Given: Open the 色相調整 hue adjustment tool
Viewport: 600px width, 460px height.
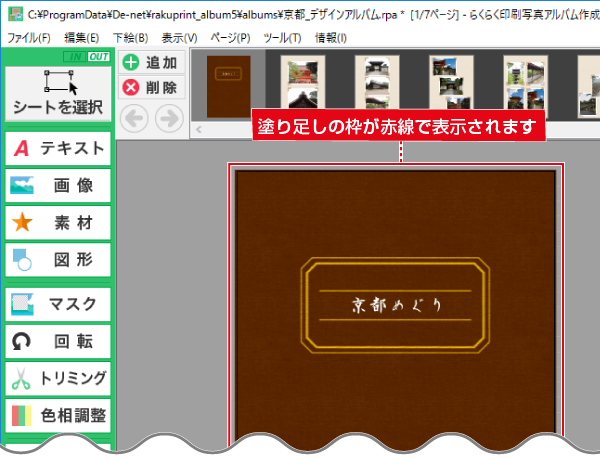Looking at the screenshot, I should click(x=58, y=416).
